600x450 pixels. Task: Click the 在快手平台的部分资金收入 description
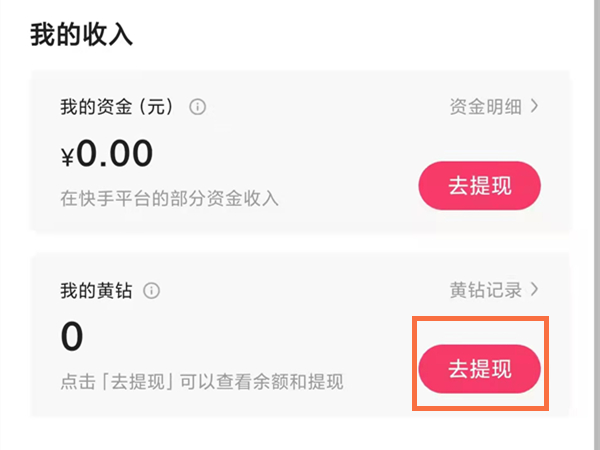(x=169, y=198)
